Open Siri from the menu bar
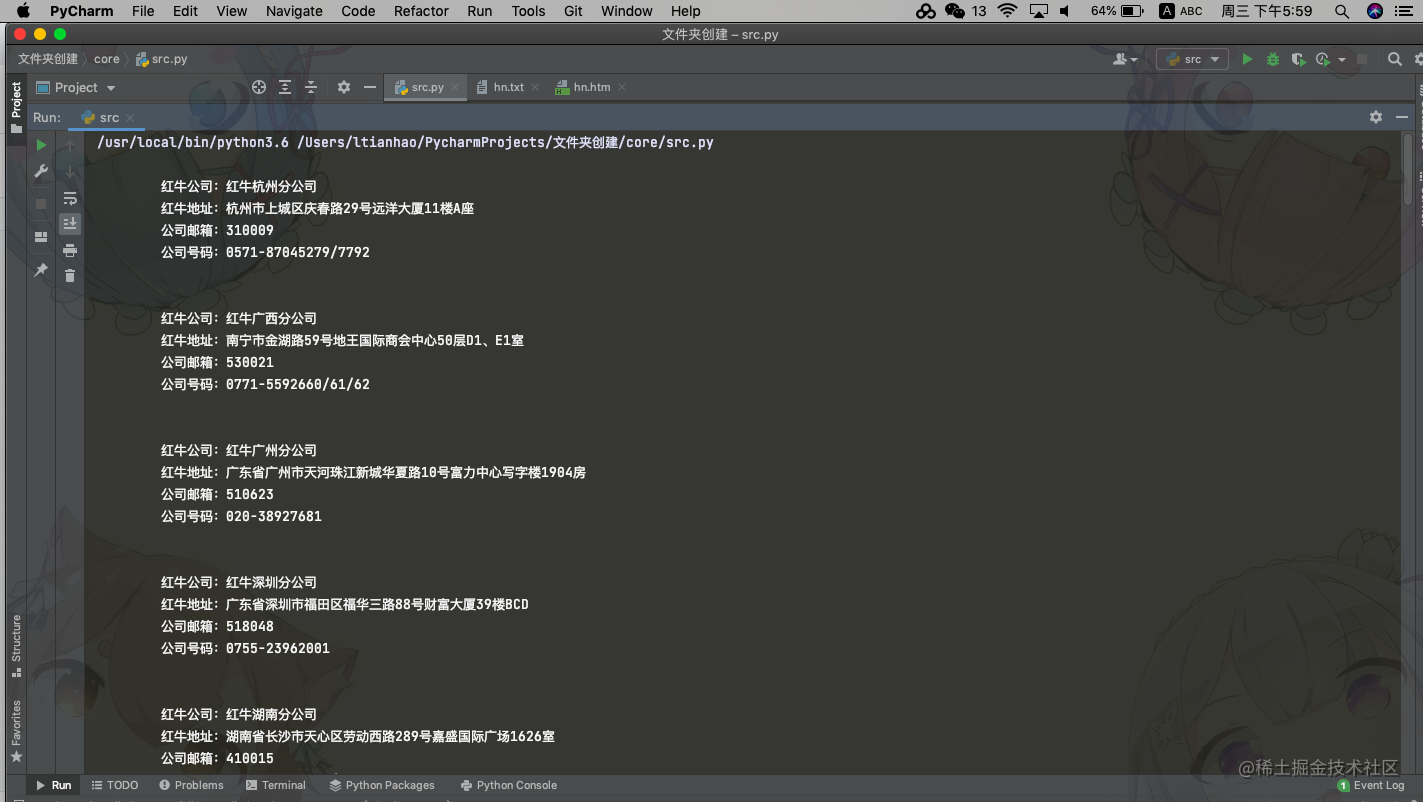1423x802 pixels. coord(1375,11)
